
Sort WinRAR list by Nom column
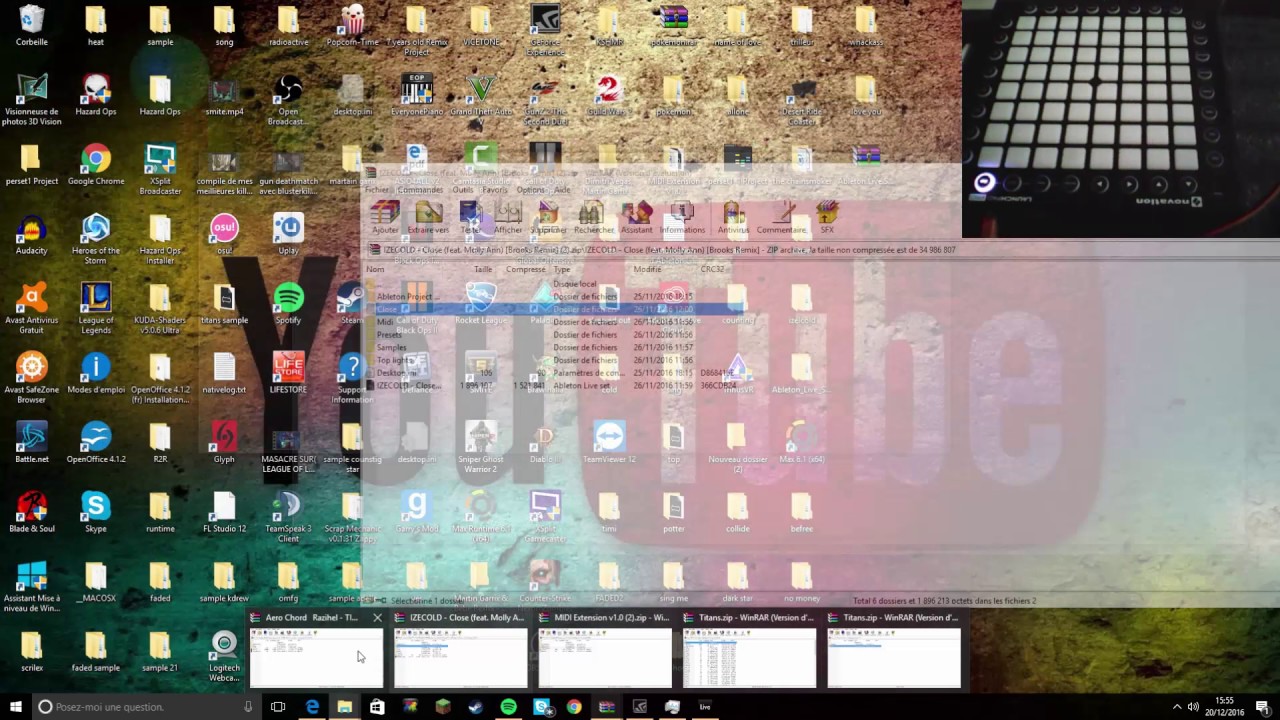pos(373,269)
